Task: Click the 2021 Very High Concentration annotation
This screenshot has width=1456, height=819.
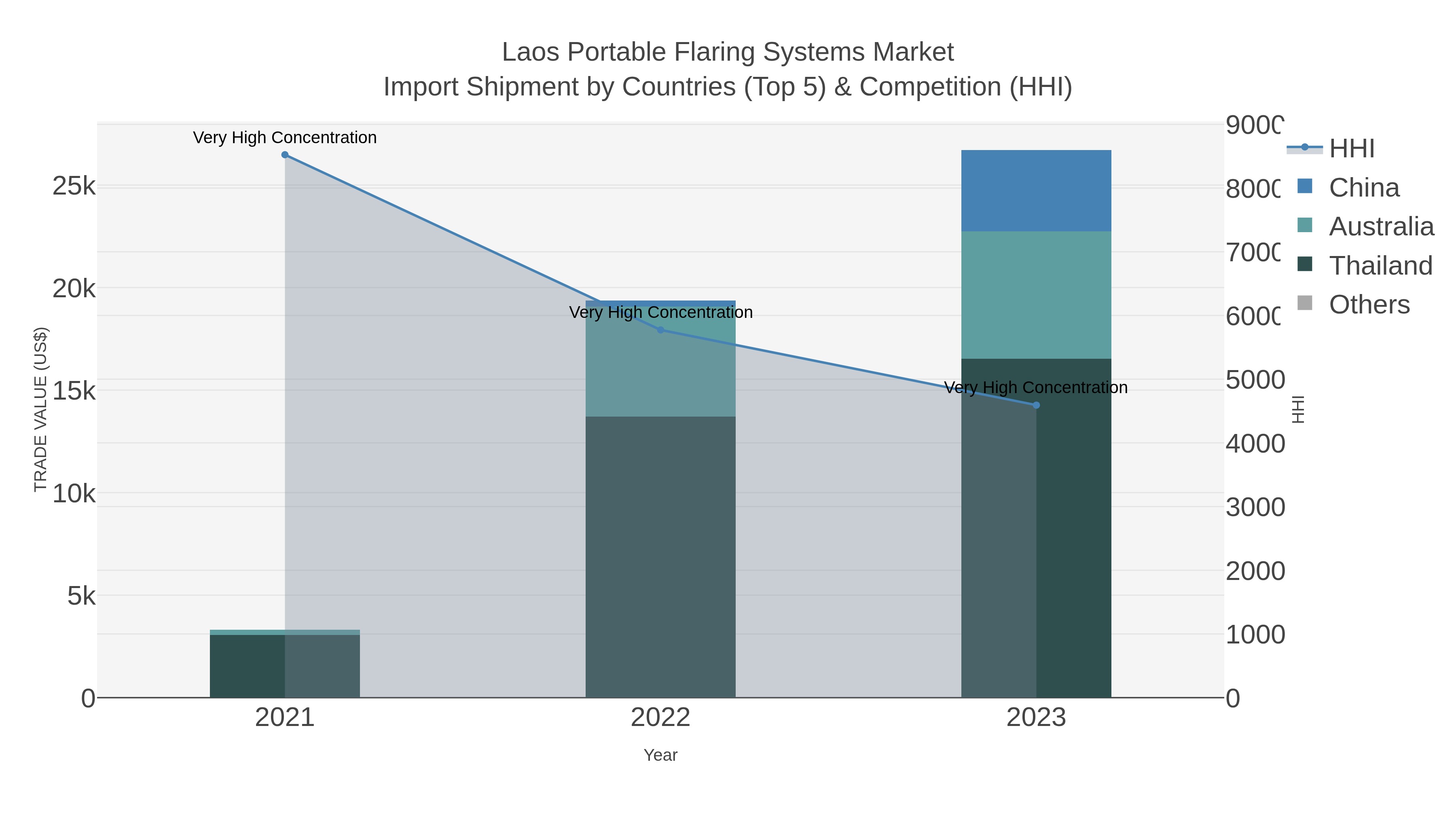Action: click(285, 138)
